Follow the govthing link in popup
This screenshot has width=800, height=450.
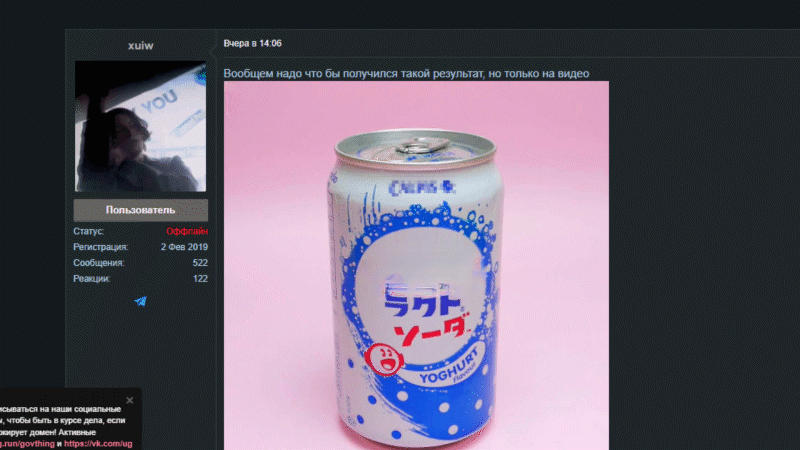pyautogui.click(x=27, y=444)
